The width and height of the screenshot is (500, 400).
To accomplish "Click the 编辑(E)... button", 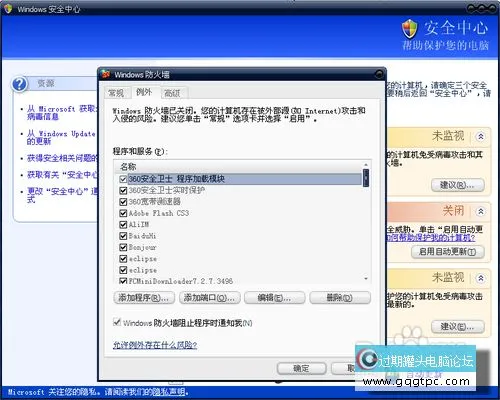I will [274, 298].
